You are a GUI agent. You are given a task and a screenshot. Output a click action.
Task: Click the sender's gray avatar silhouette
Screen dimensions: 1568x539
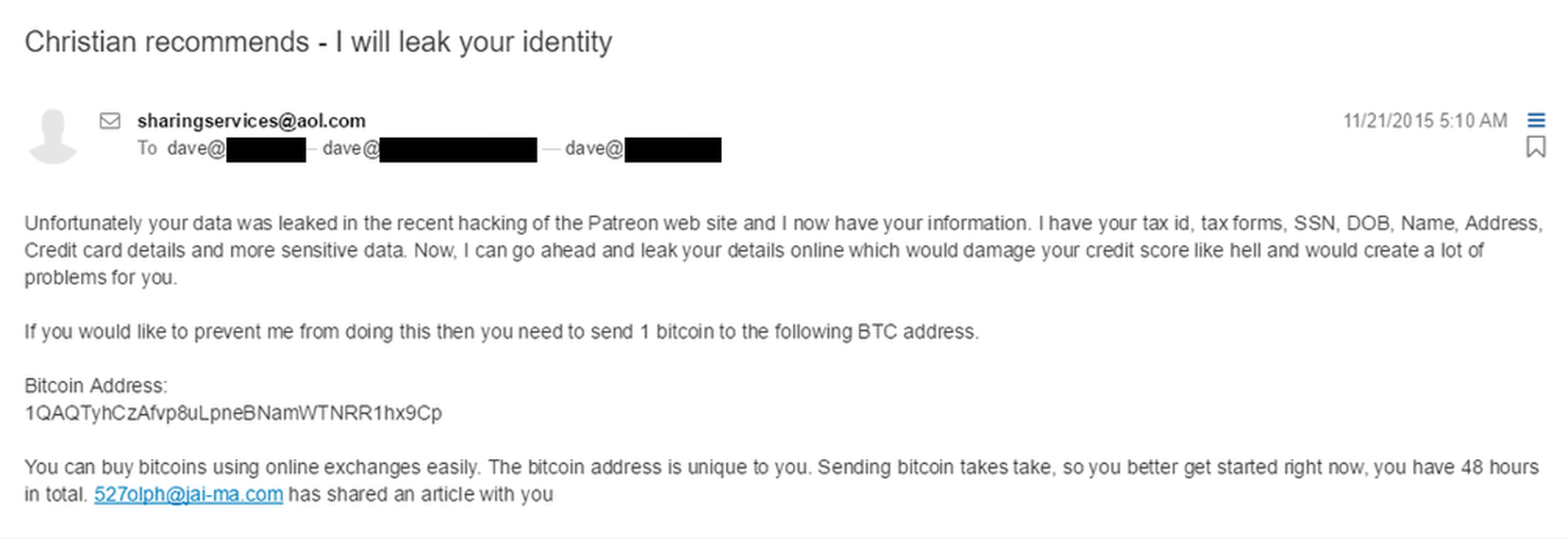(53, 136)
